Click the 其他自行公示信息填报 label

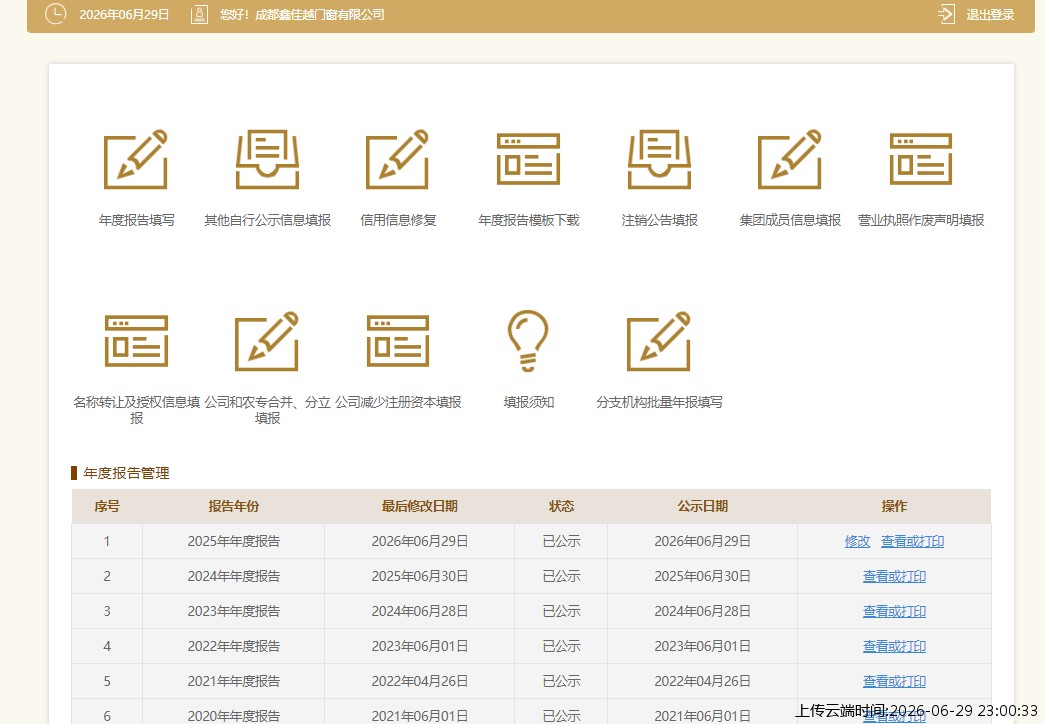pyautogui.click(x=267, y=220)
